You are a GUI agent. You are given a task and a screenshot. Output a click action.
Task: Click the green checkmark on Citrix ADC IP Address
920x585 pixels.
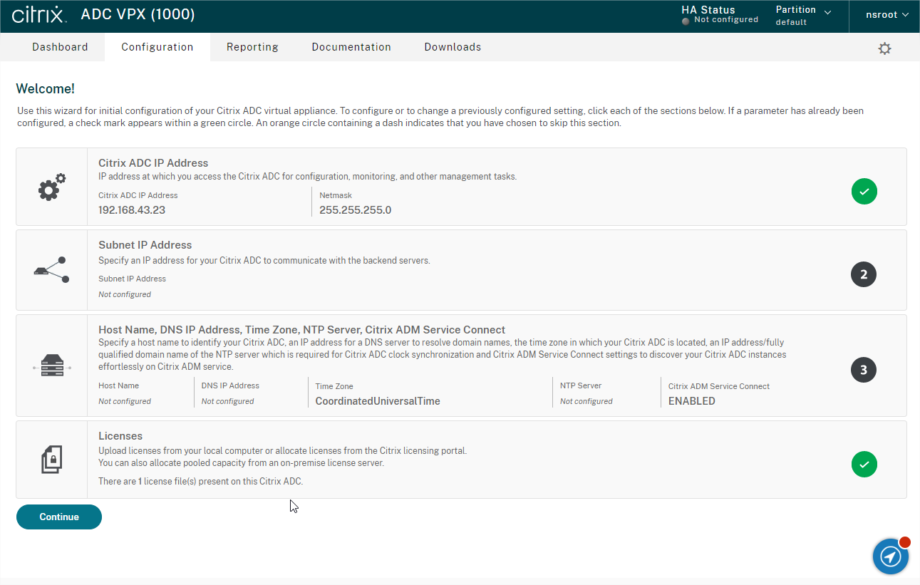(x=864, y=191)
